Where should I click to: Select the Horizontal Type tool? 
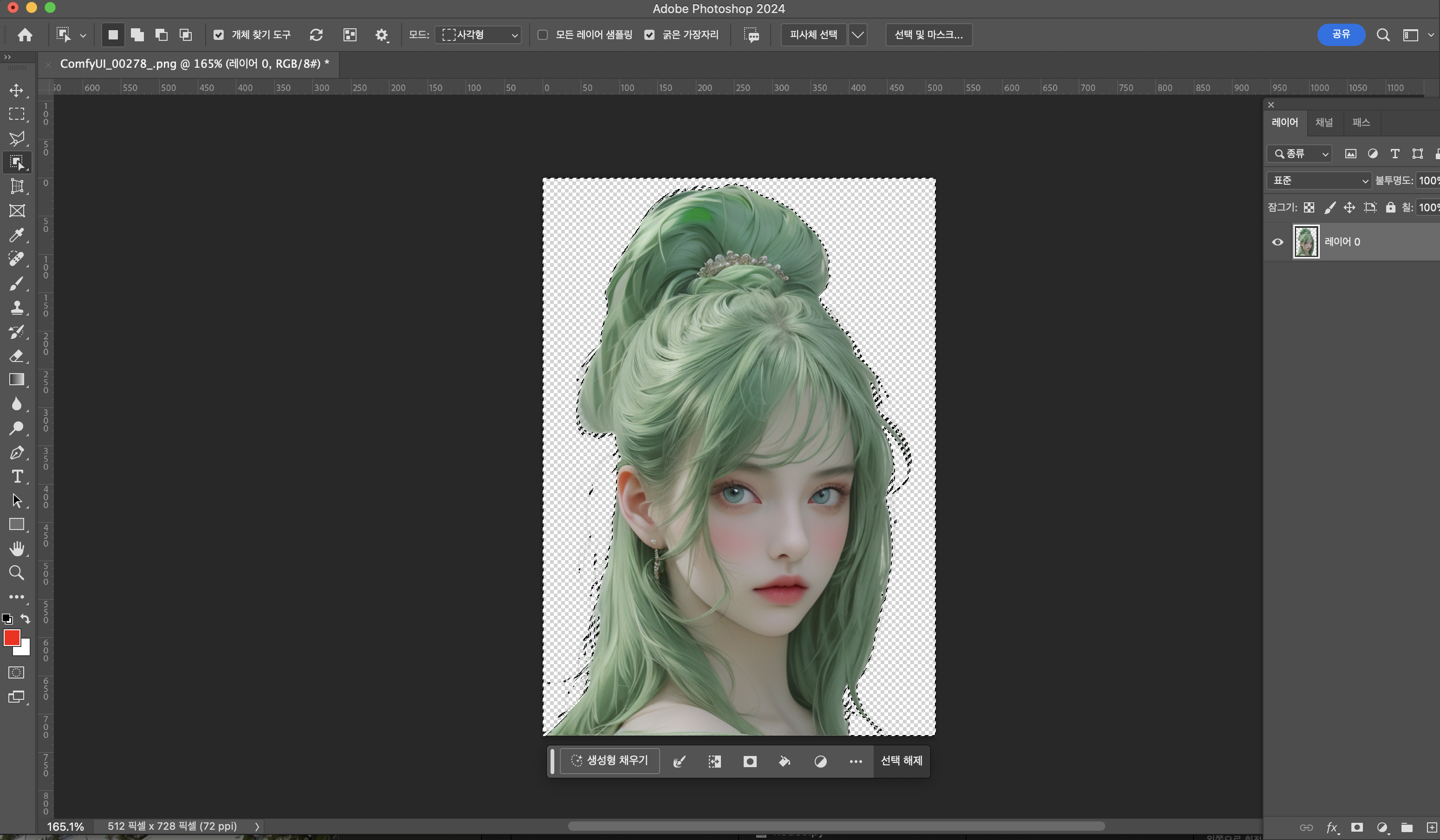(17, 477)
